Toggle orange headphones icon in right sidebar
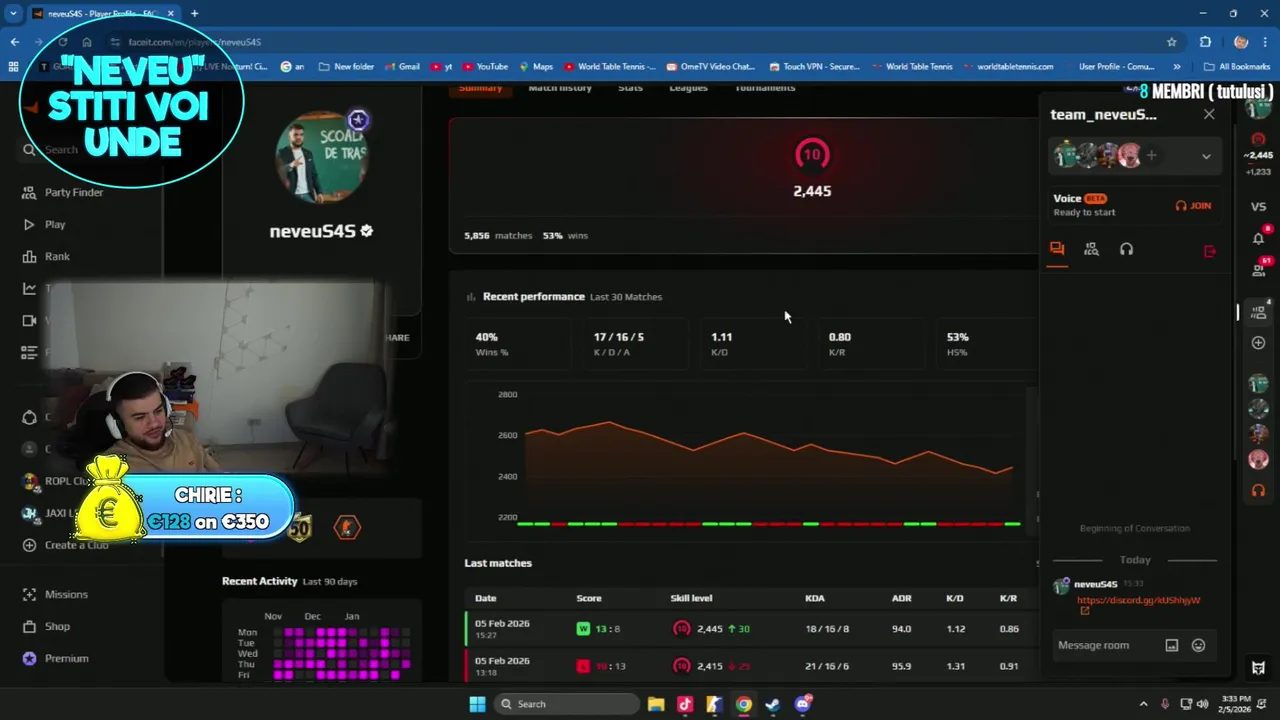The height and width of the screenshot is (720, 1280). (1258, 491)
